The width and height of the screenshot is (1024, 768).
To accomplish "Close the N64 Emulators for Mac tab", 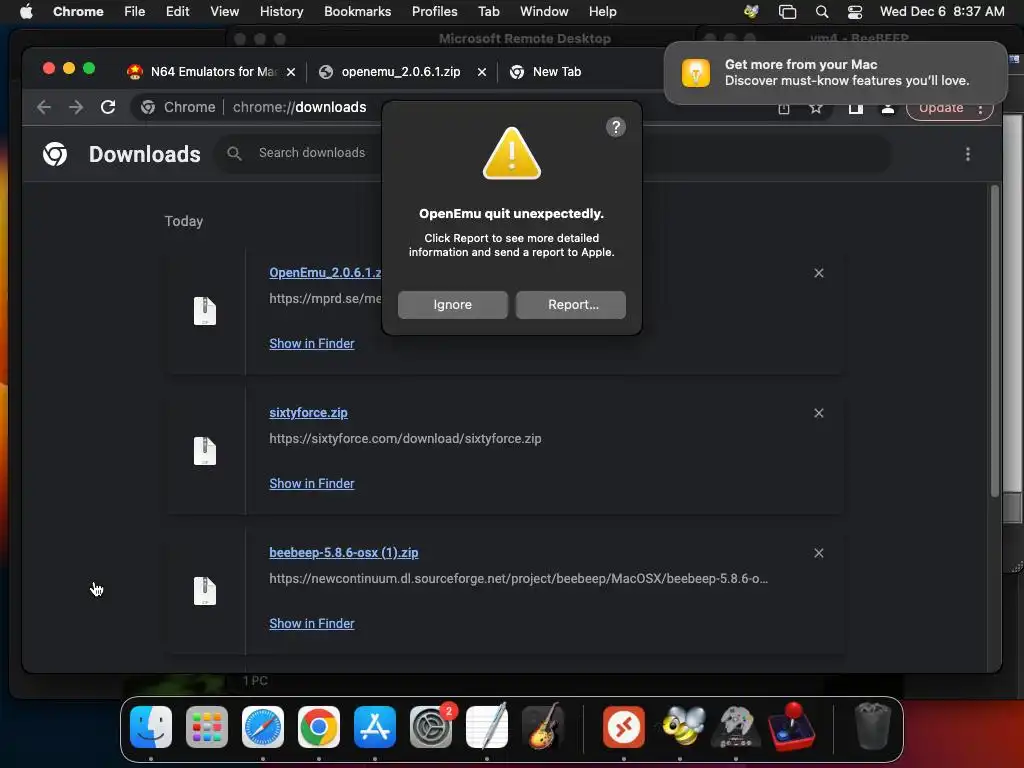I will click(291, 72).
